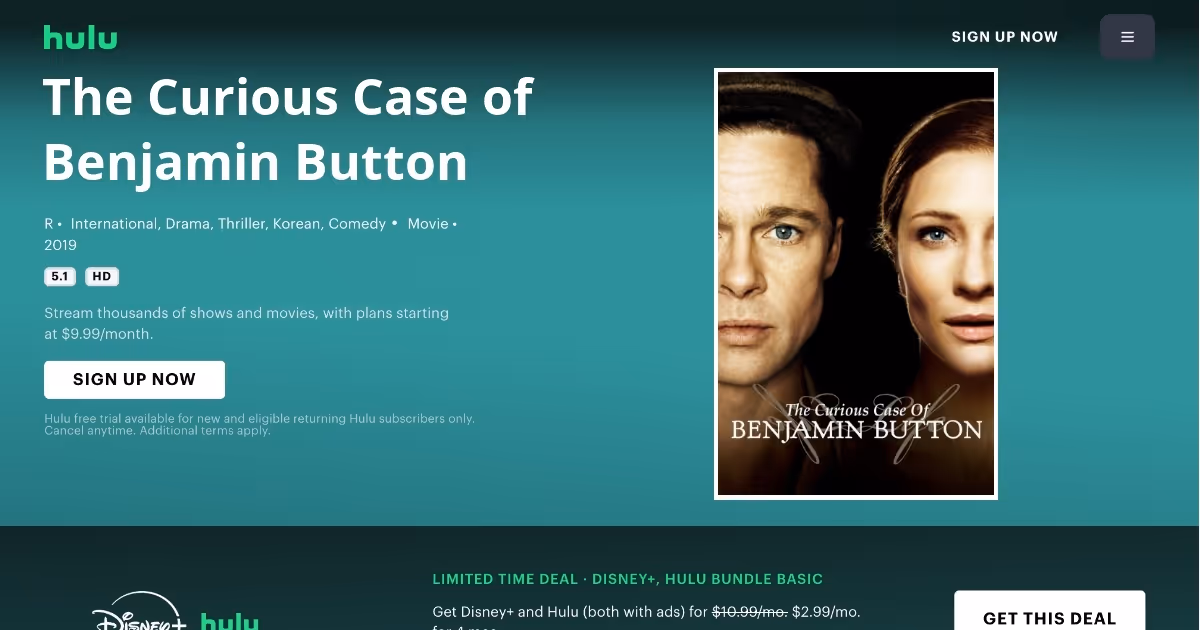The image size is (1200, 630).
Task: Click SIGN UP NOW in top navigation
Action: [1004, 37]
